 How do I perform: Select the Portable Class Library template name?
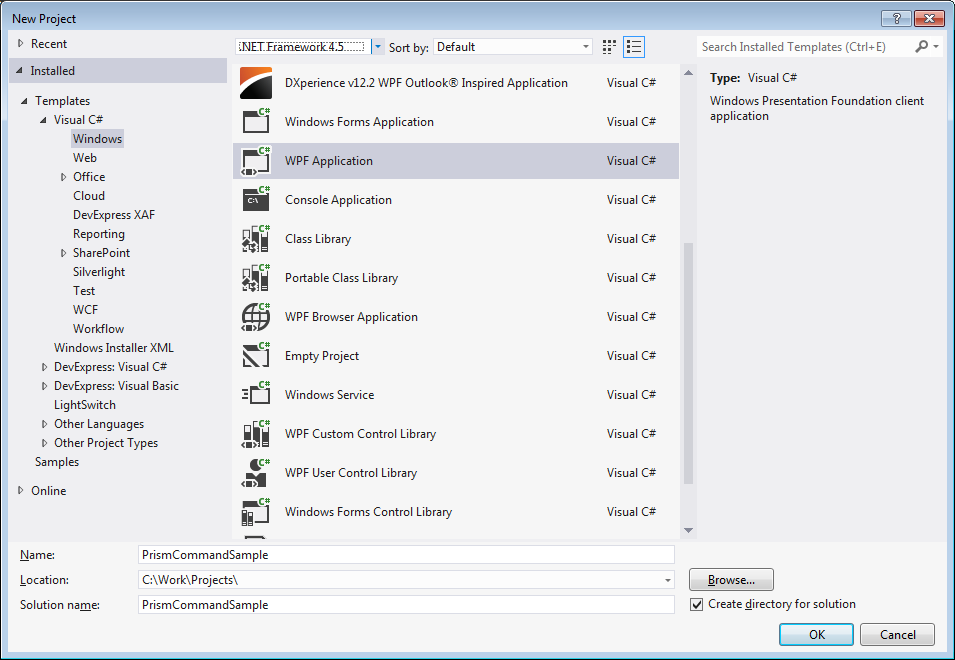[341, 278]
